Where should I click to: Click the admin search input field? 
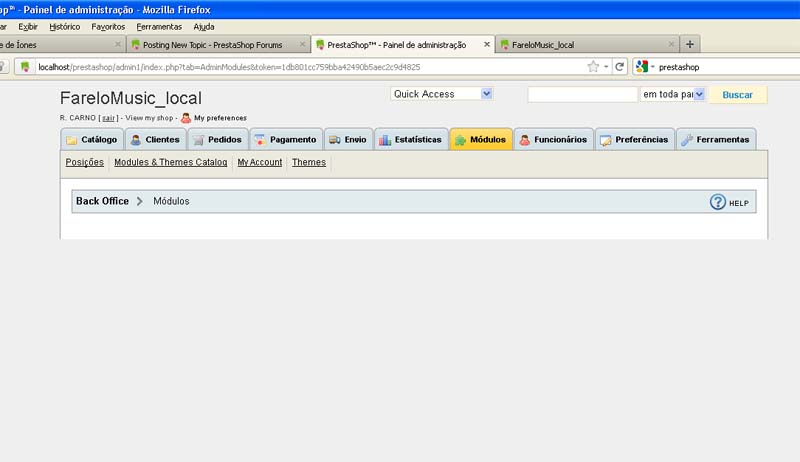tap(583, 94)
